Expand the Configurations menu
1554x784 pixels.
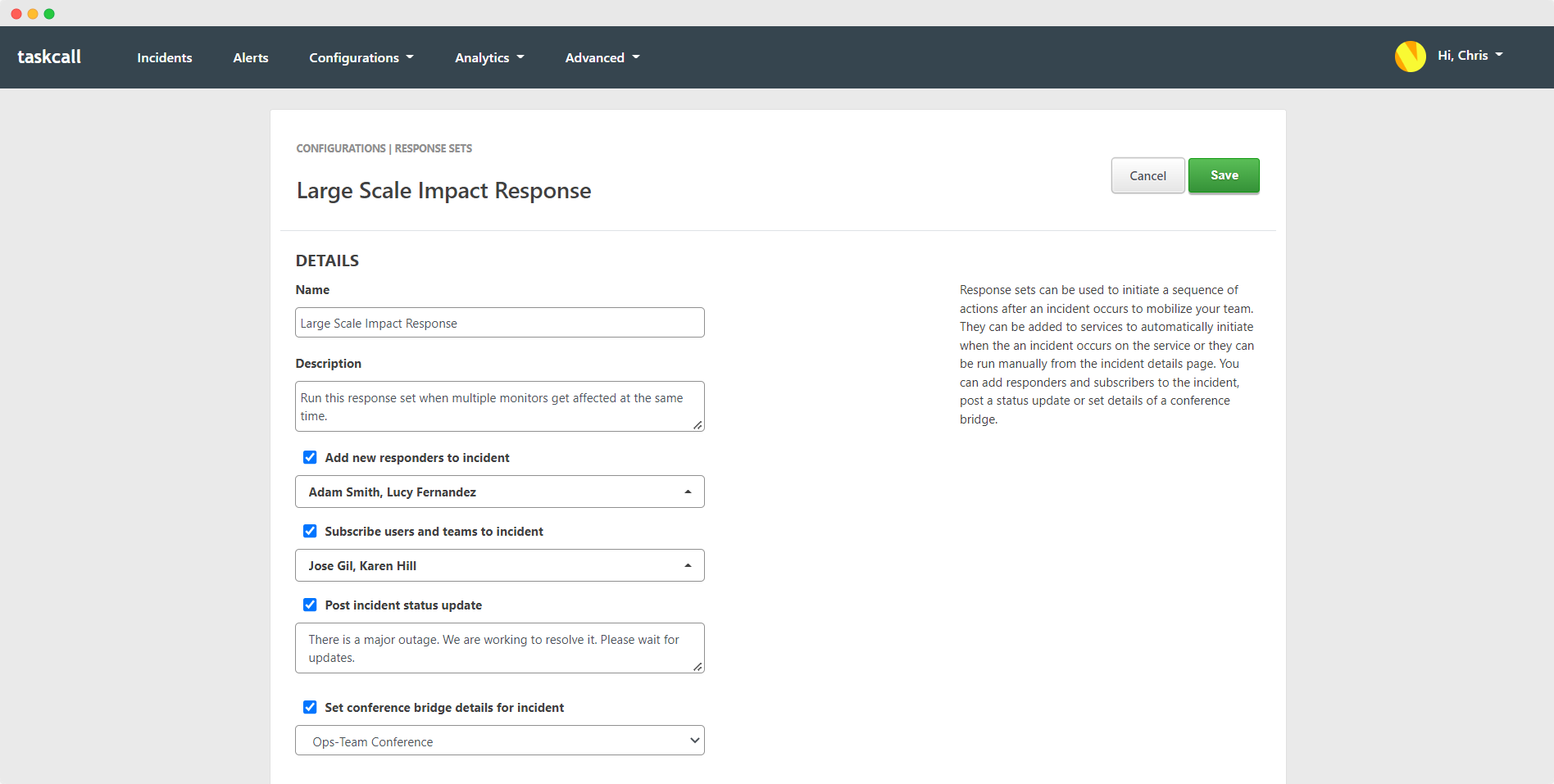pyautogui.click(x=361, y=57)
